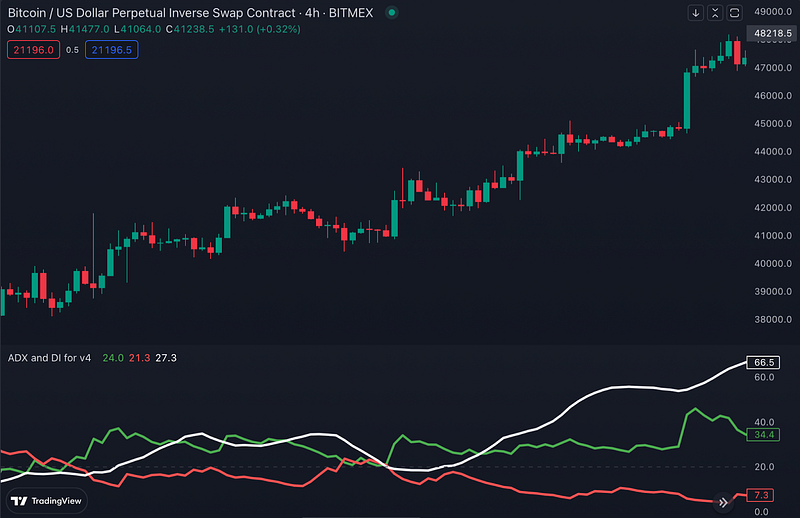Click the scroll-to-latest-bar double arrow icon

click(x=723, y=503)
